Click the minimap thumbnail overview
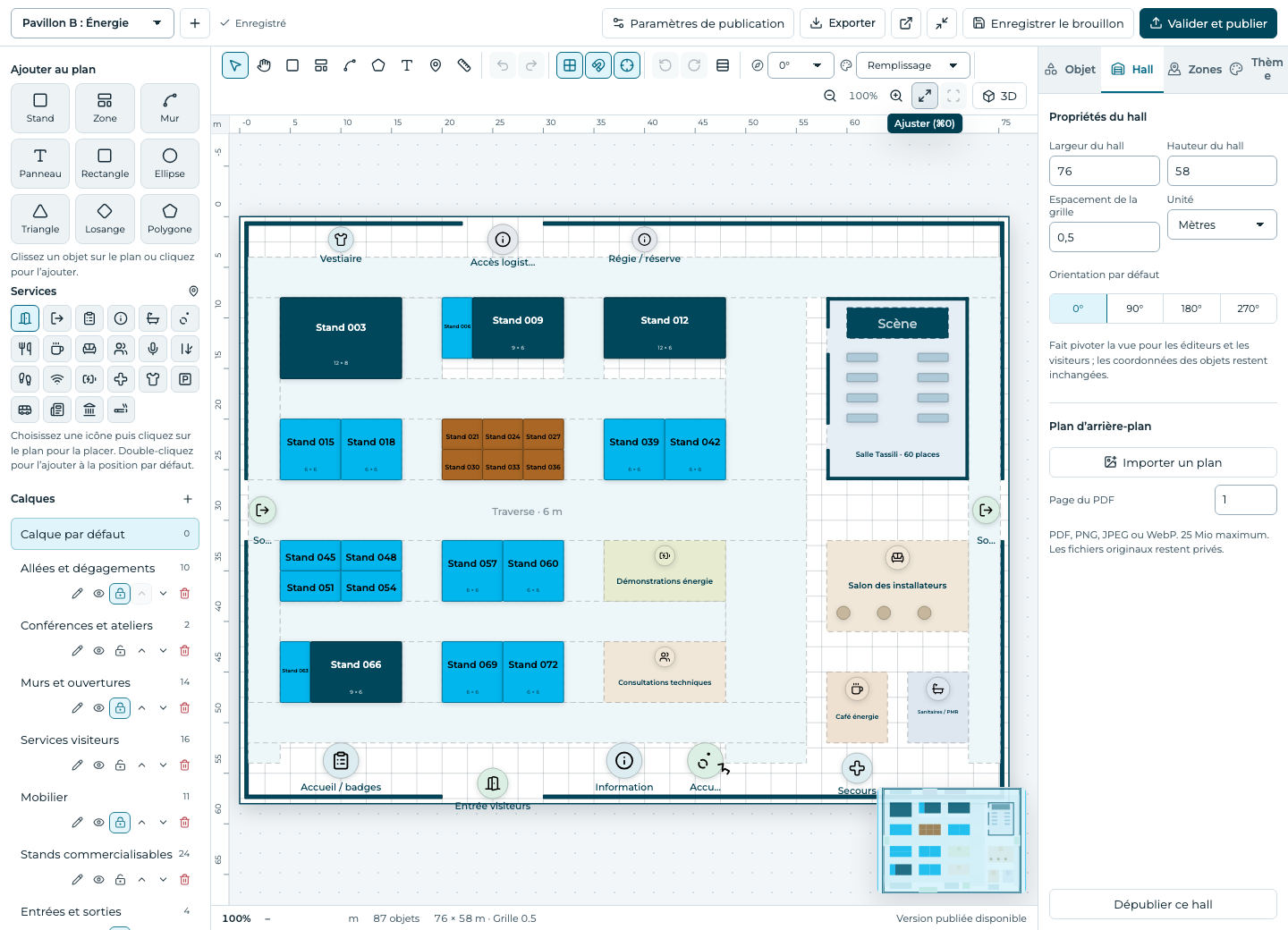Screen dimensions: 1288x930 952,841
